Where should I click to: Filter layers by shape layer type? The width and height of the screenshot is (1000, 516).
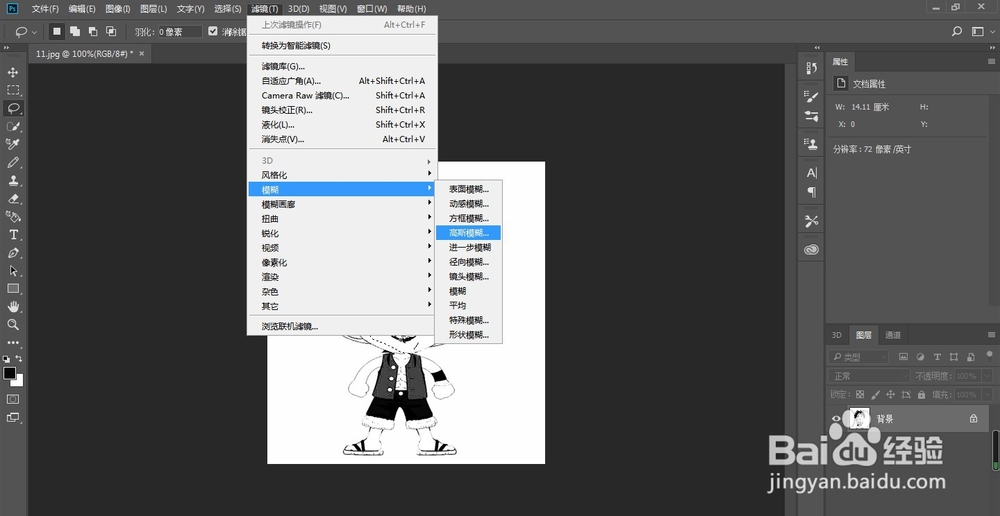coord(954,357)
